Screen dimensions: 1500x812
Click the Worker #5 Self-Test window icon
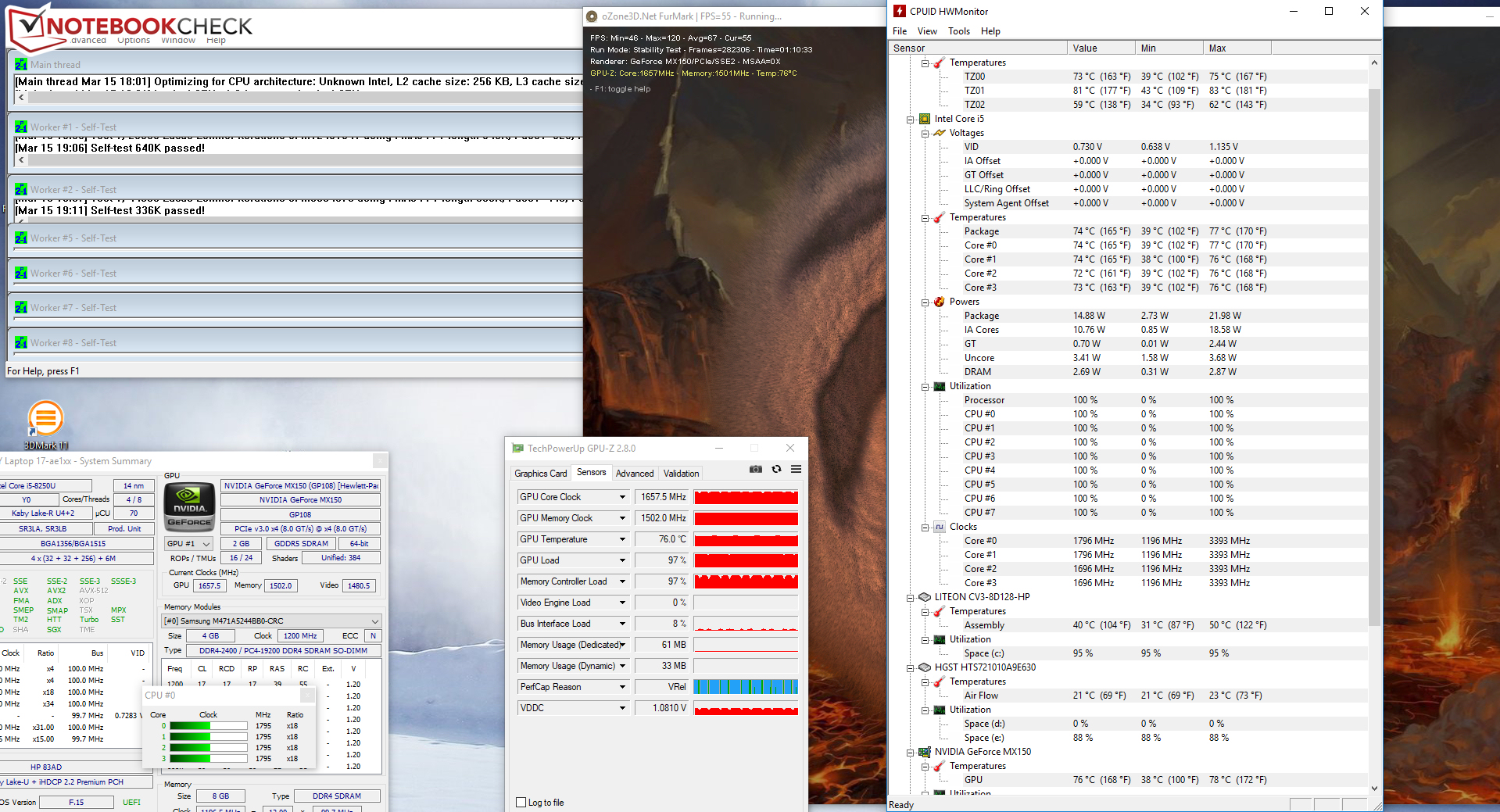(21, 238)
